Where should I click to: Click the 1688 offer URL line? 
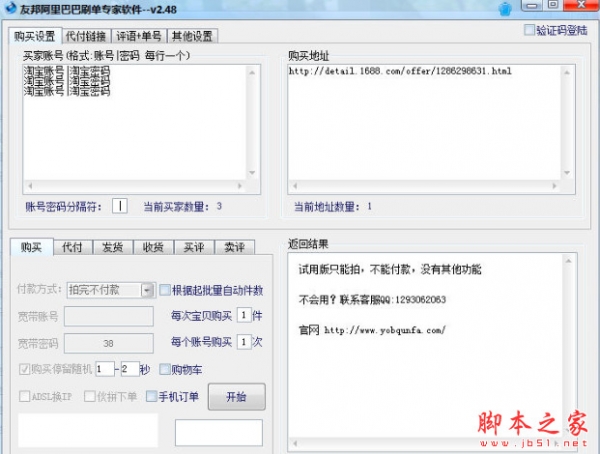[x=400, y=71]
